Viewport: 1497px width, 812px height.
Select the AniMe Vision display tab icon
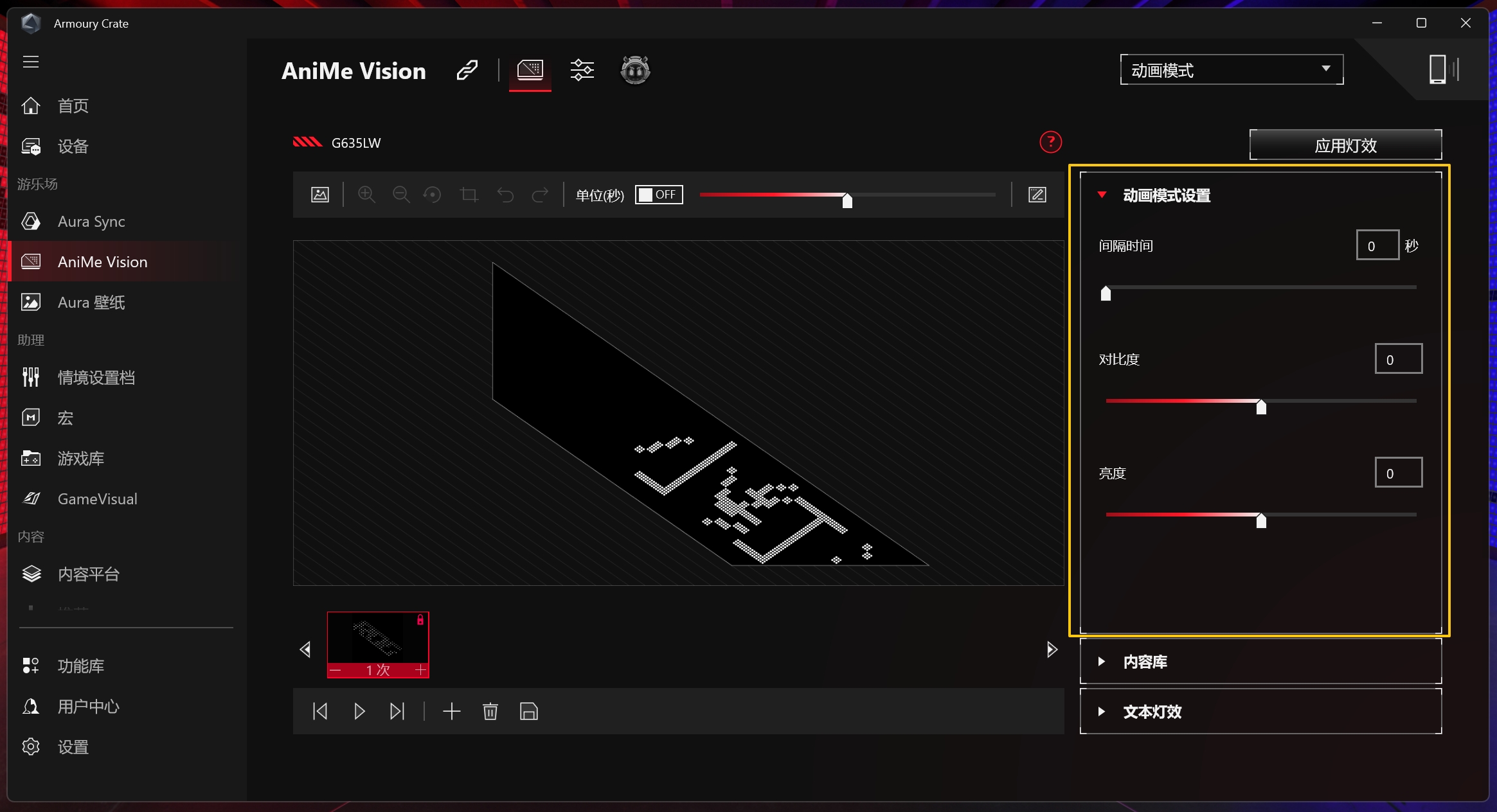530,70
